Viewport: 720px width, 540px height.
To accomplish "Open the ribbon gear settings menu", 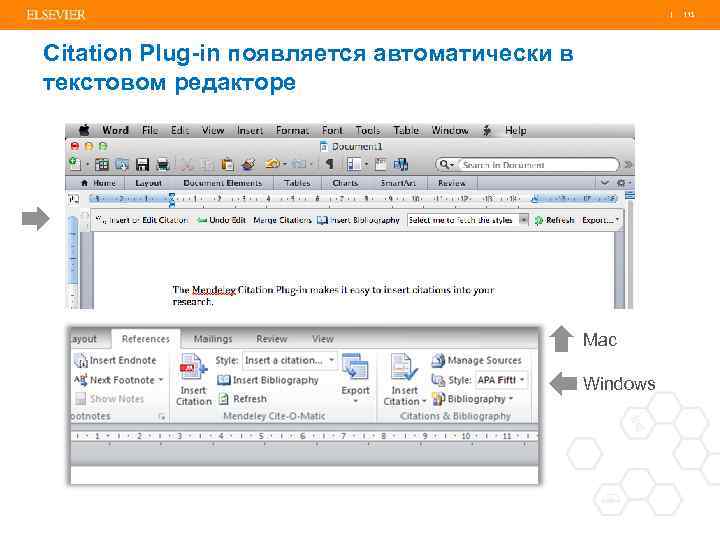I will [x=623, y=183].
